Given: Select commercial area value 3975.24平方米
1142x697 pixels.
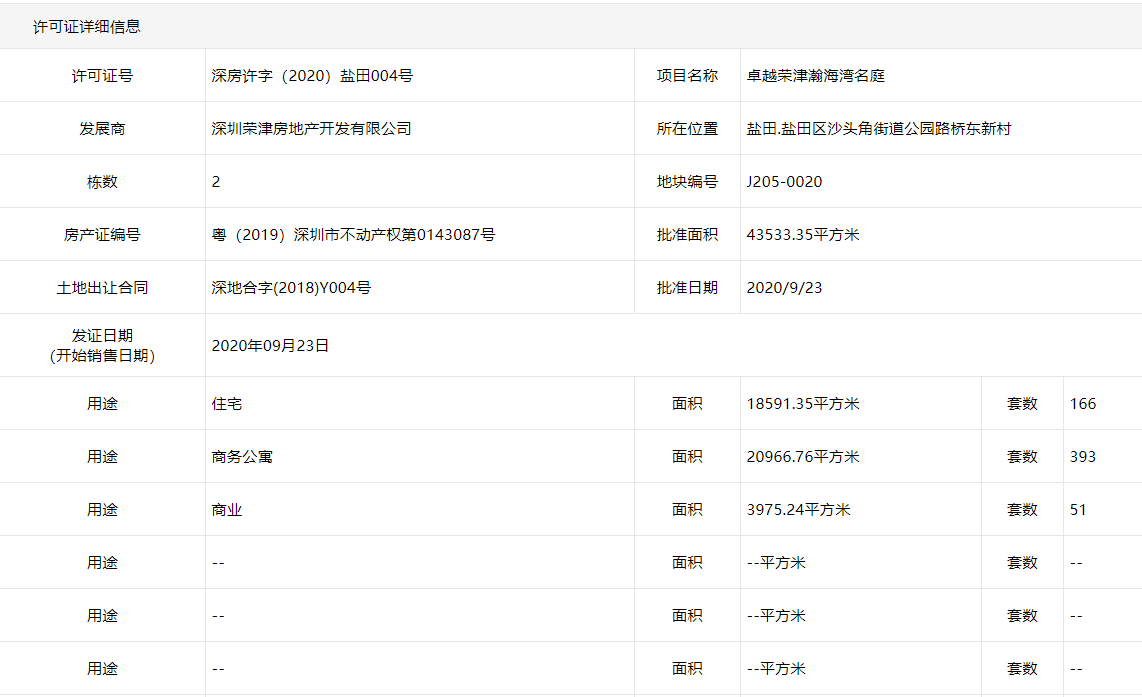Looking at the screenshot, I should (x=798, y=510).
